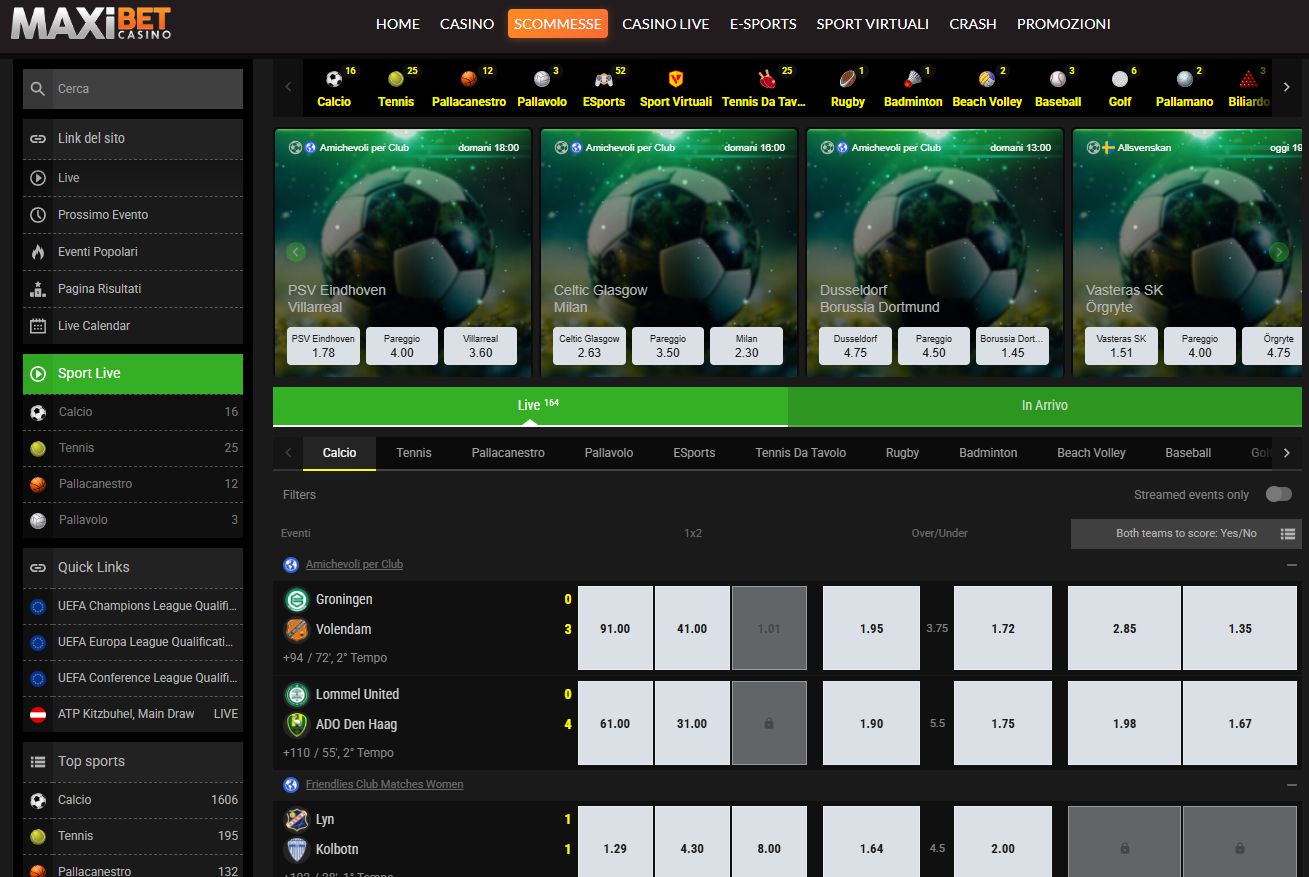Select Rugby ball icon in carousel
Image resolution: width=1309 pixels, height=877 pixels.
pos(848,79)
